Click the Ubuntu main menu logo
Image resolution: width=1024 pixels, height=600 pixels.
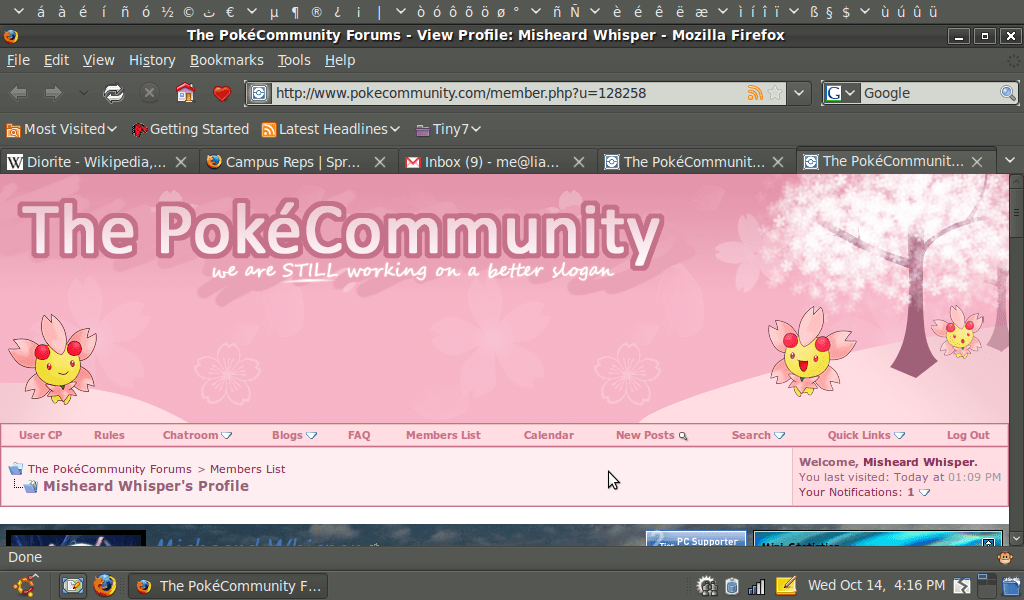coord(26,586)
